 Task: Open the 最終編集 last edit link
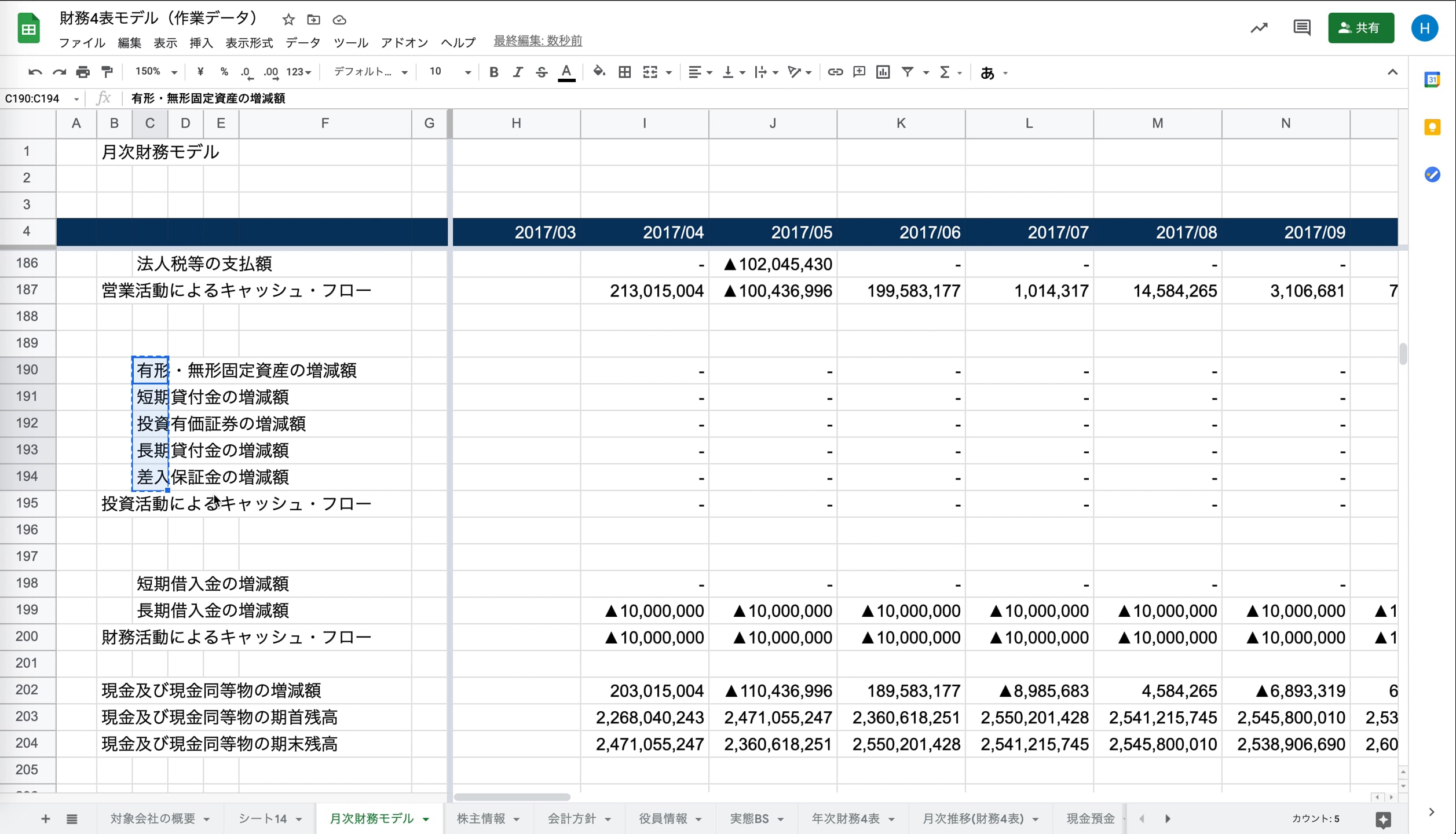(537, 41)
